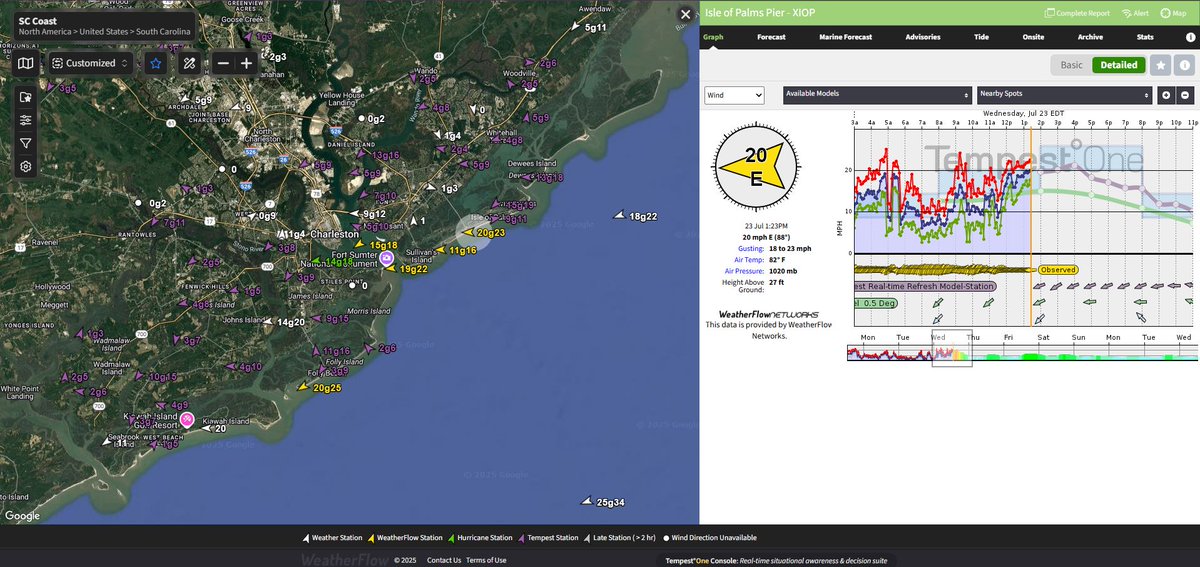Select Sat on the timeline overview strip
Image resolution: width=1200 pixels, height=567 pixels.
(1043, 337)
